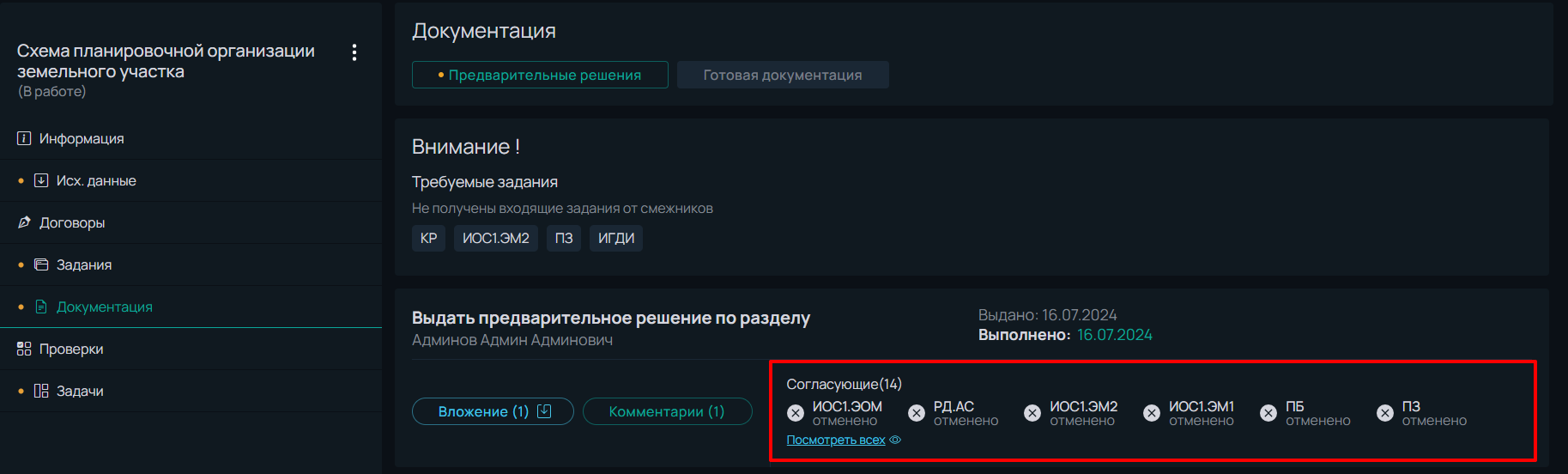Click the Задачи layout icon
Image resolution: width=1568 pixels, height=474 pixels.
click(41, 391)
